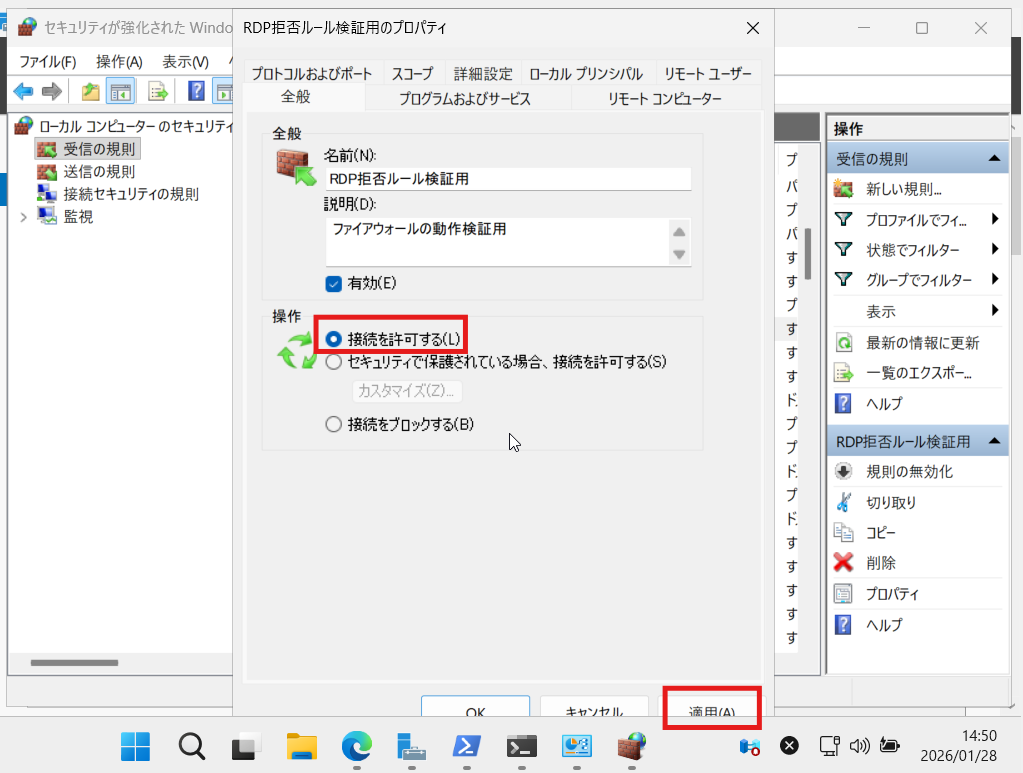This screenshot has height=773, width=1023.
Task: Click 新しい規則... in actions pane
Action: click(x=903, y=189)
